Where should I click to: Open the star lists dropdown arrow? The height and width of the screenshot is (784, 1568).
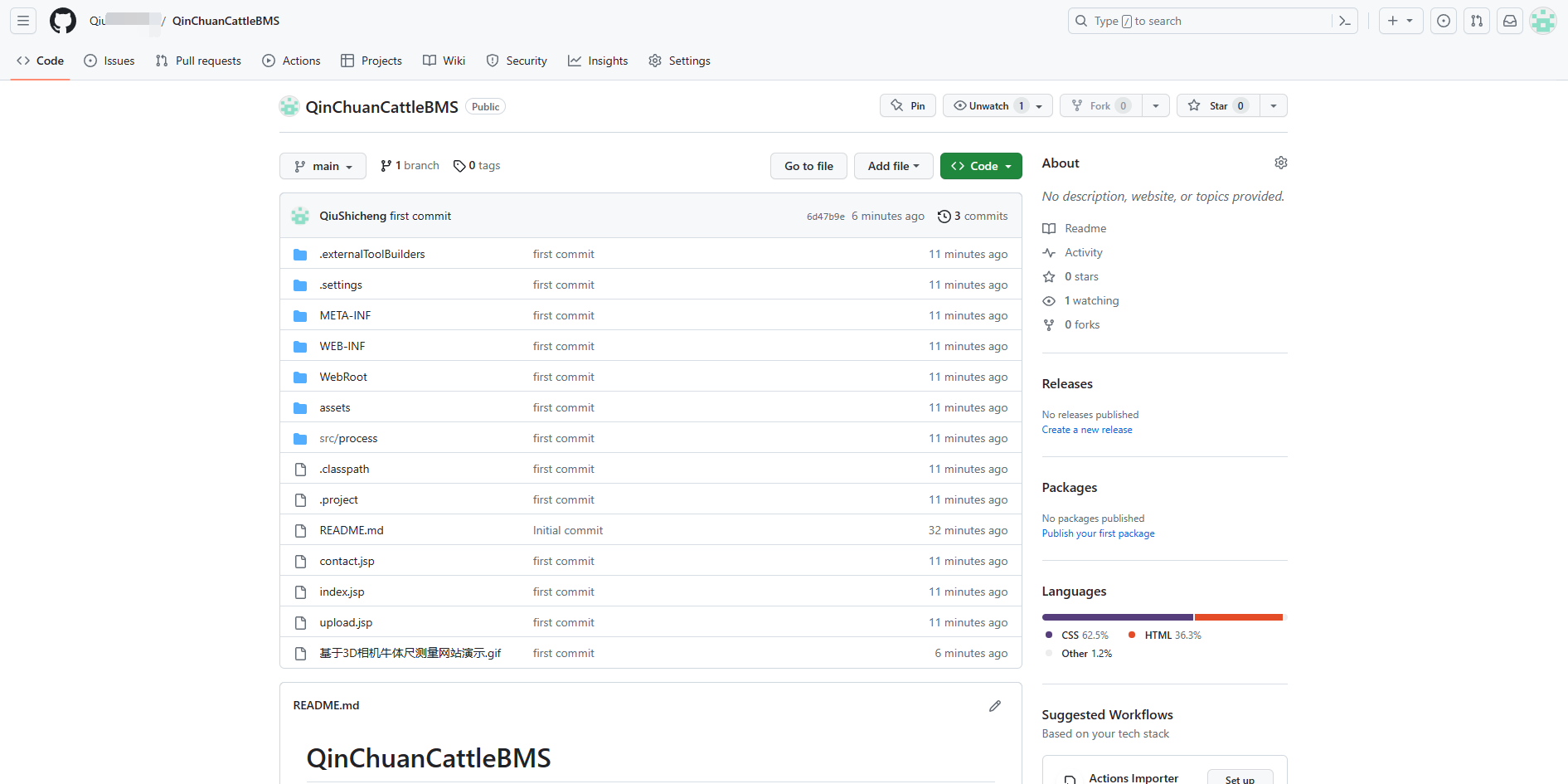(1274, 105)
